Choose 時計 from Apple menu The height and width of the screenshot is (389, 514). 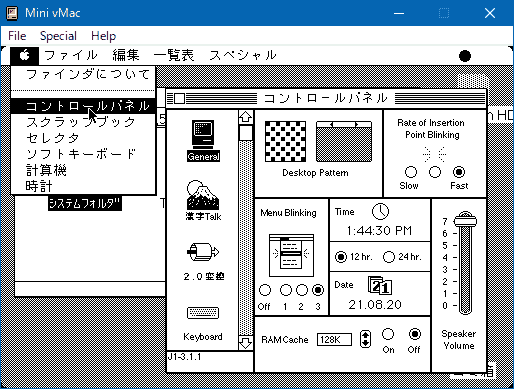tap(83, 186)
